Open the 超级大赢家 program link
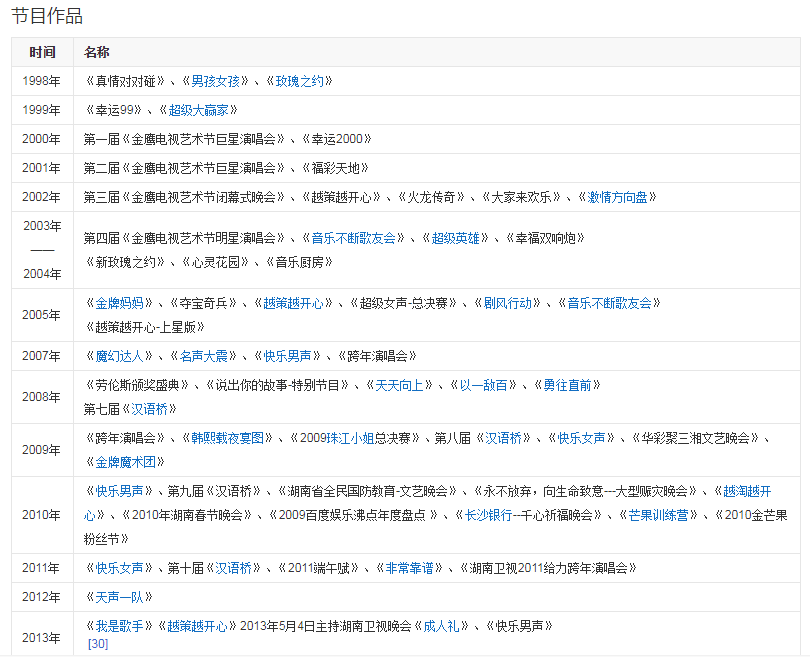Screen dimensions: 810x657 (x=203, y=110)
